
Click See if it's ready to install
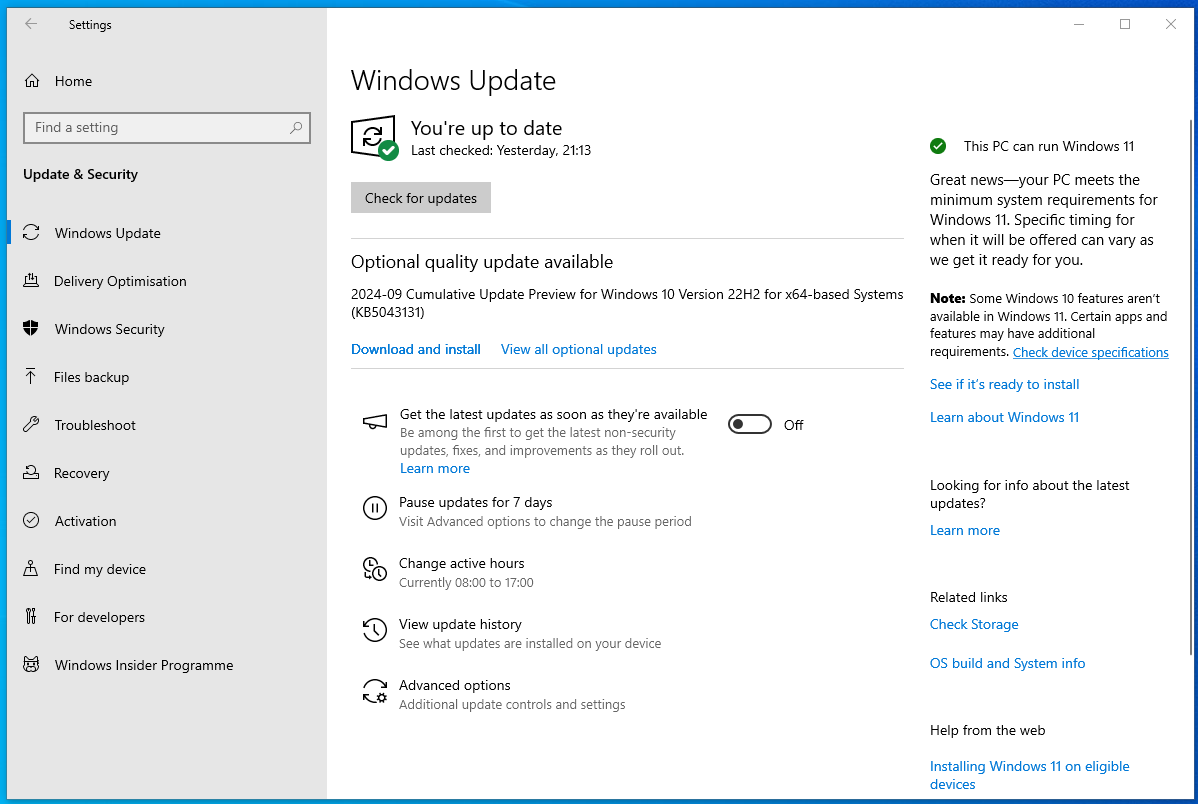point(1004,384)
